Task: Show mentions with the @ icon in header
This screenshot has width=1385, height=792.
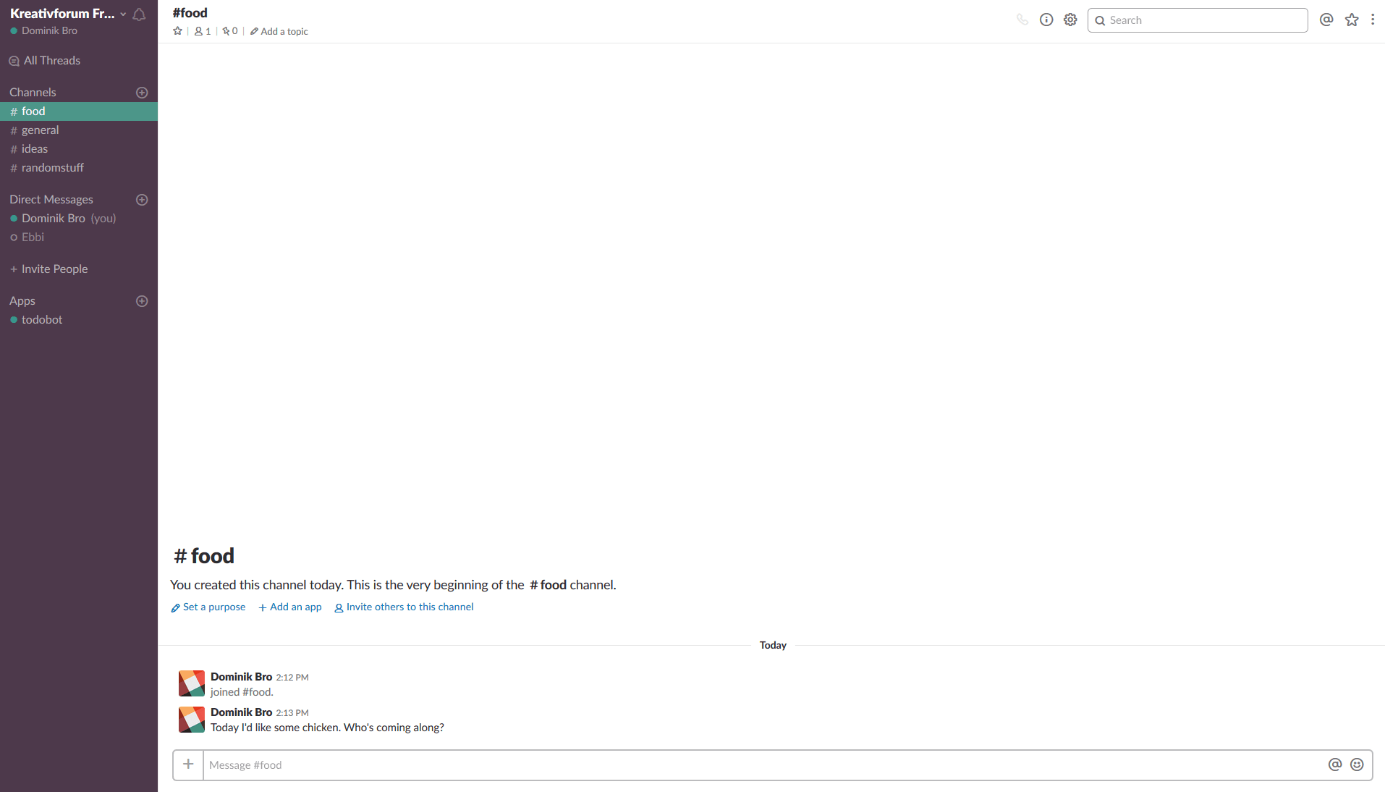Action: click(1326, 19)
